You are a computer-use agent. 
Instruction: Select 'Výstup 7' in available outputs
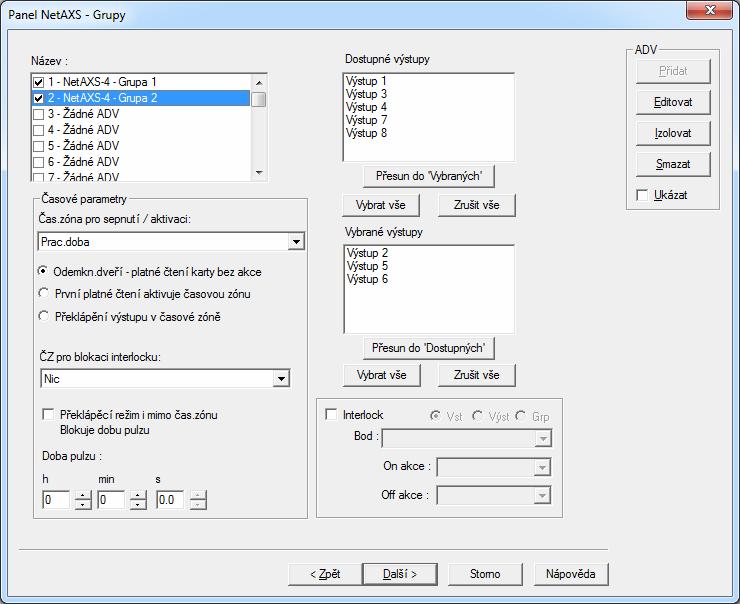(366, 120)
